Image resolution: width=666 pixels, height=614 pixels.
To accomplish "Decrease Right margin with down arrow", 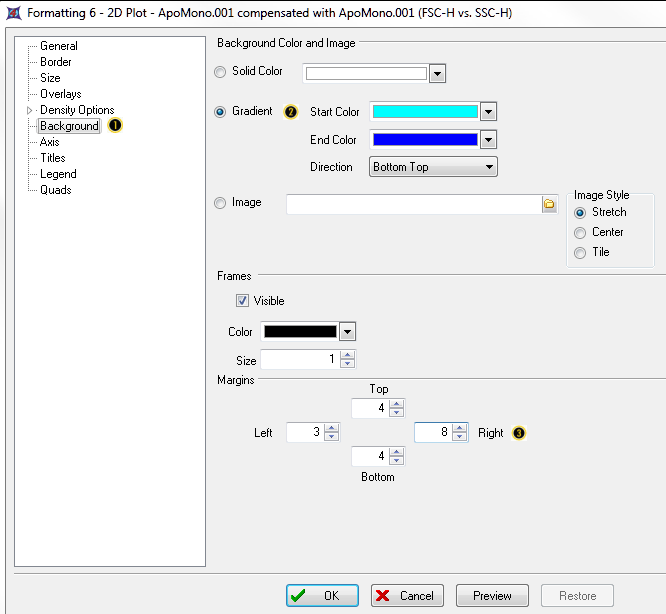I will click(x=459, y=437).
